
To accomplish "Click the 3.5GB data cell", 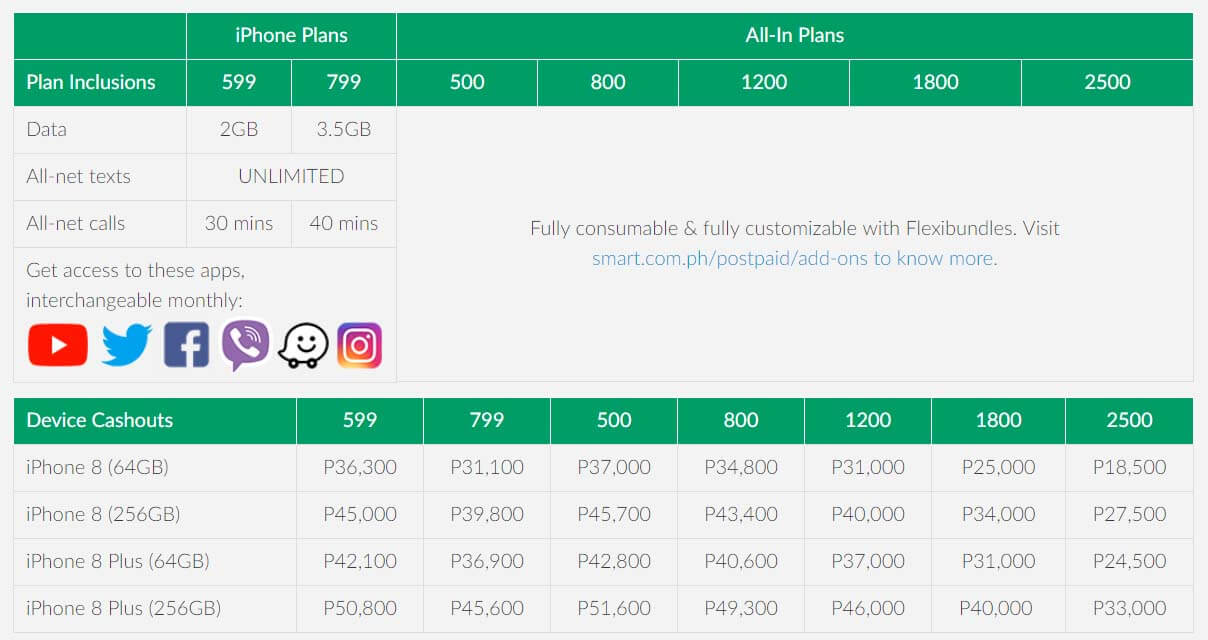I will (x=343, y=129).
